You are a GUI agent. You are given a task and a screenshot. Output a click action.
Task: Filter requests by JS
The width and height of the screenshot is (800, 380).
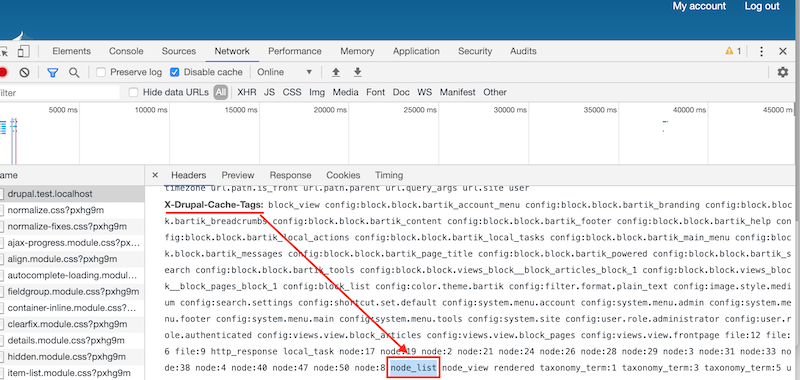pyautogui.click(x=269, y=92)
